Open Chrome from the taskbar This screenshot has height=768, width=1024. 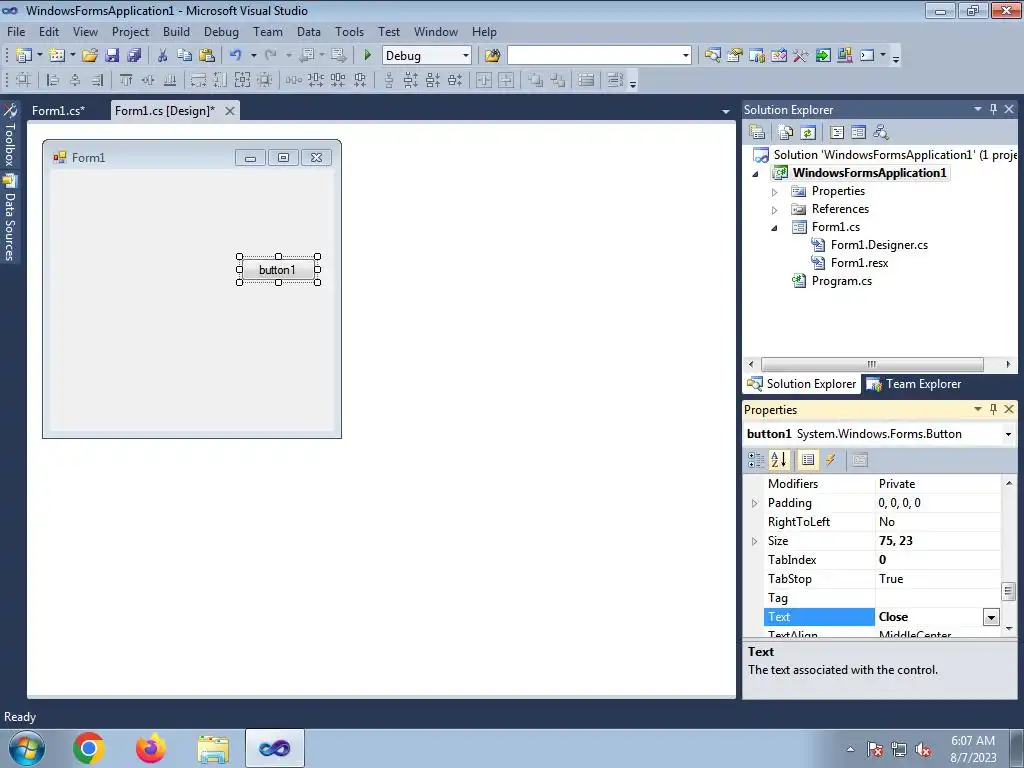[89, 748]
